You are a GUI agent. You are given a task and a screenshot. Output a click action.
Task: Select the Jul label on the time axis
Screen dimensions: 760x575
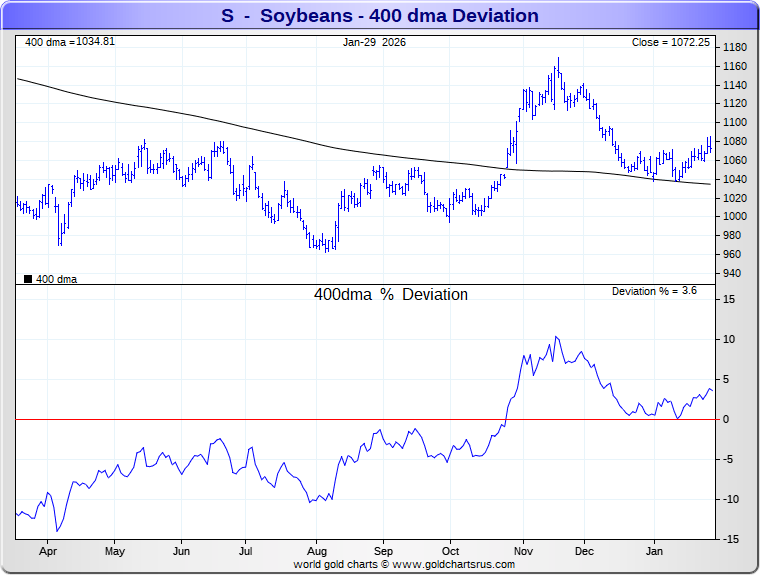(x=246, y=551)
